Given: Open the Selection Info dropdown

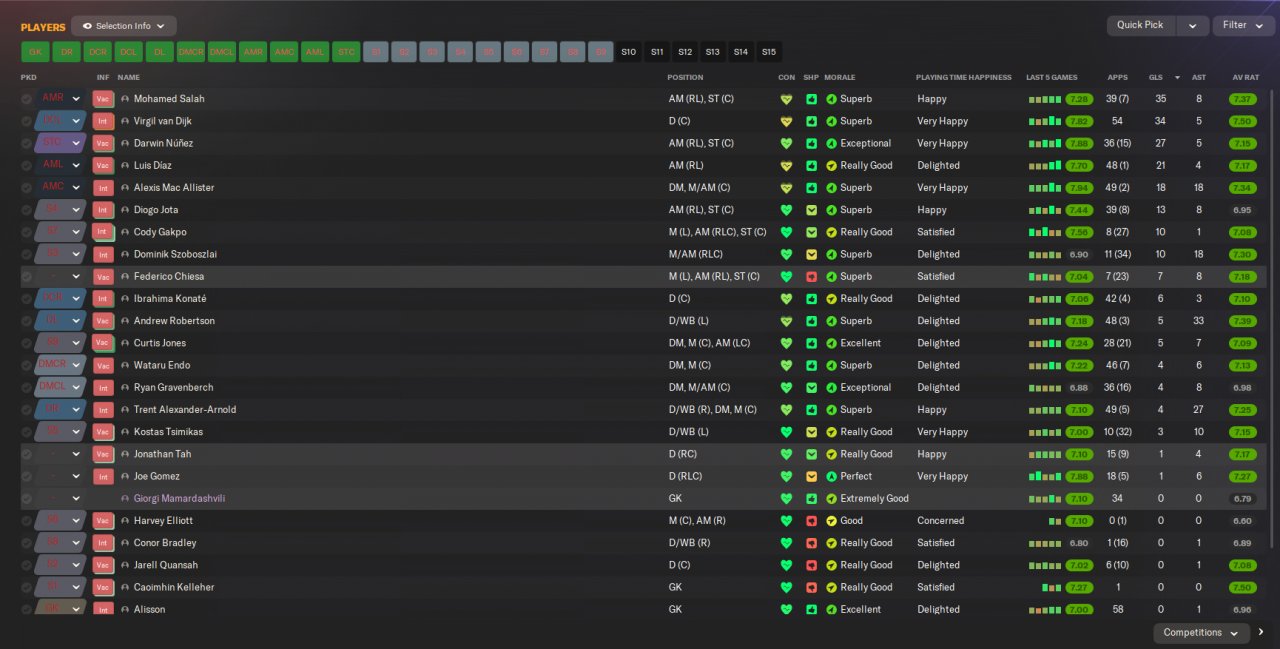Looking at the screenshot, I should (x=124, y=26).
